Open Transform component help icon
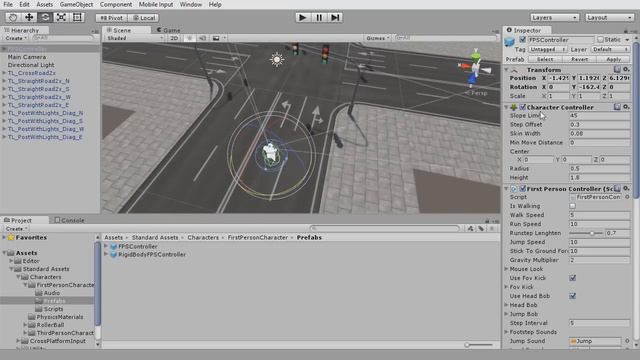Screen dimensions: 640x360 point(617,69)
